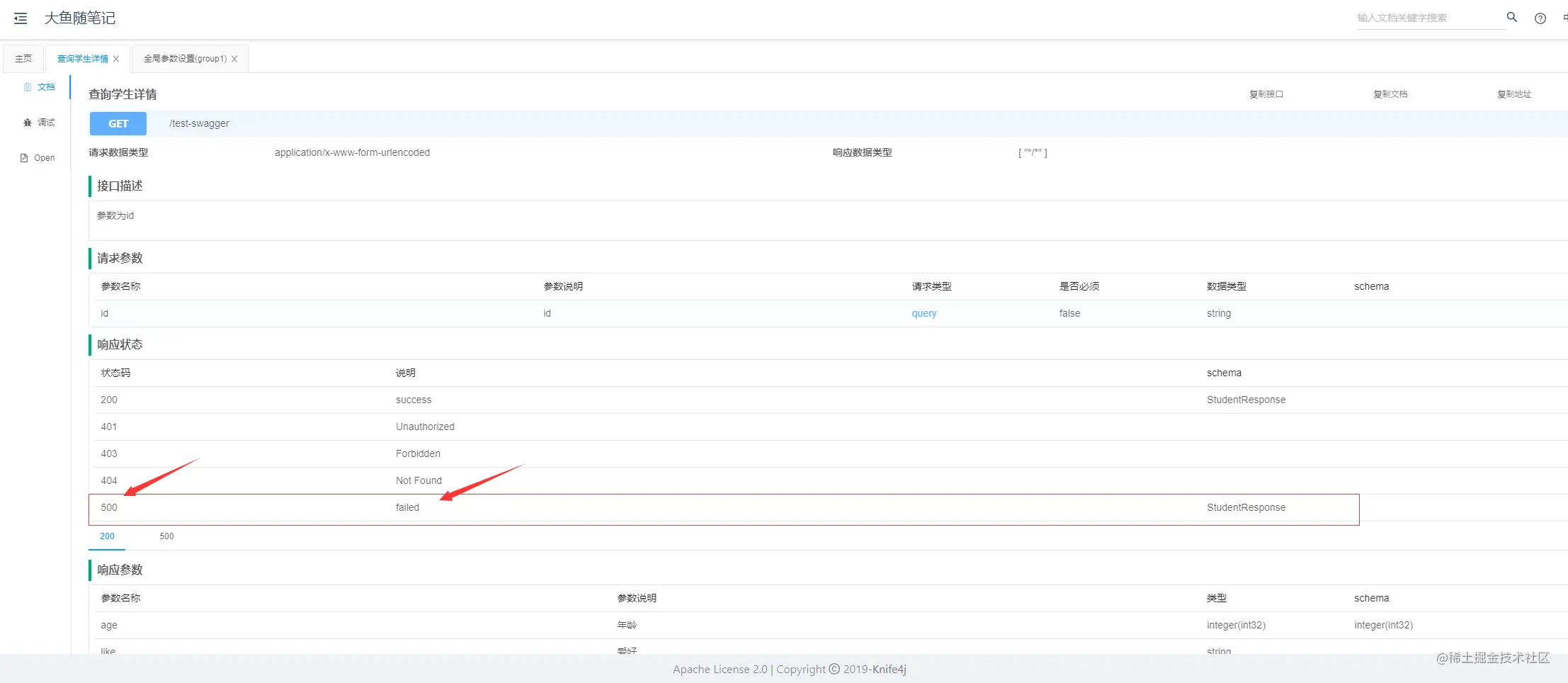
Task: Click the search magnifier icon
Action: coord(1511,17)
